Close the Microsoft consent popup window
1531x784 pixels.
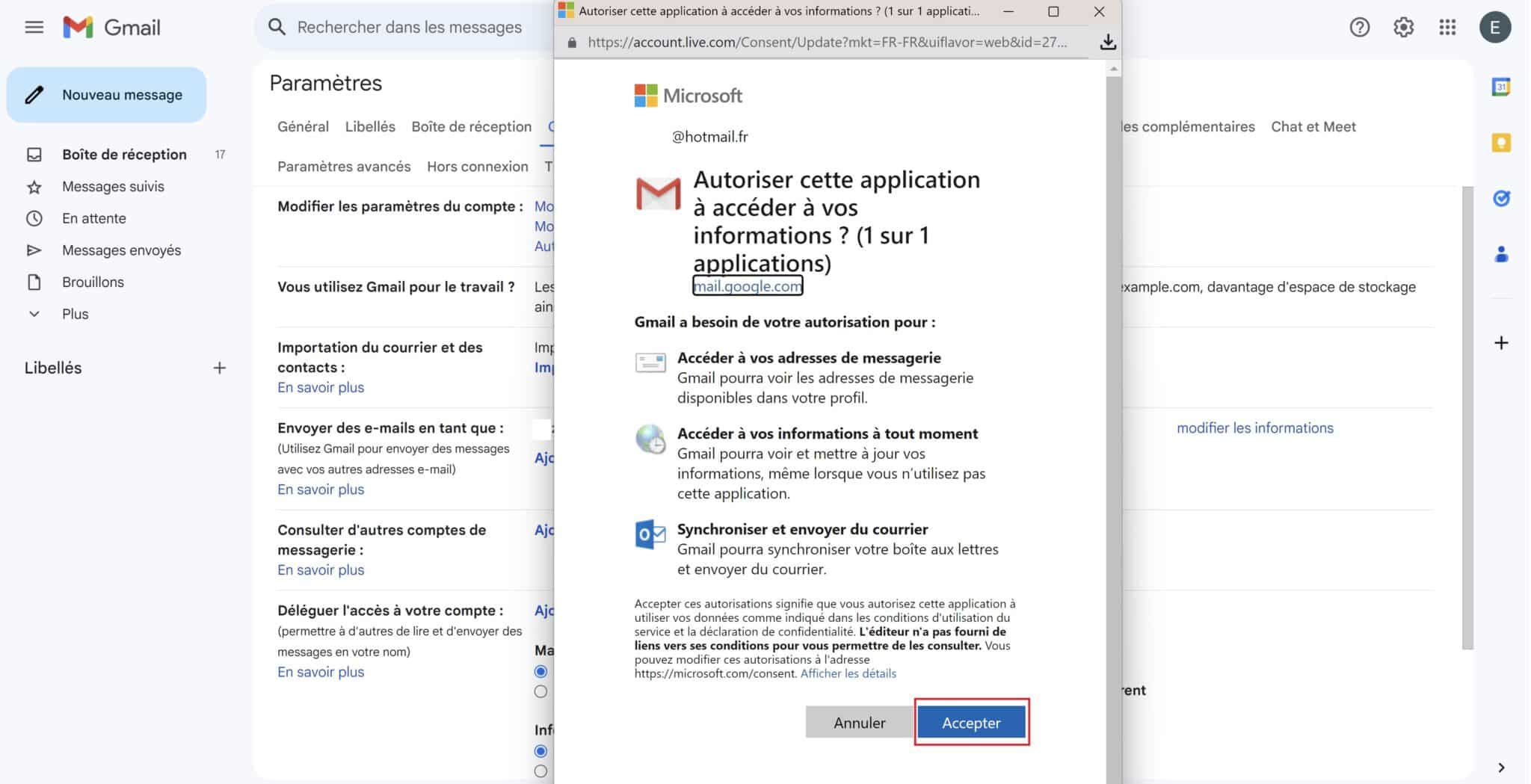(1099, 11)
